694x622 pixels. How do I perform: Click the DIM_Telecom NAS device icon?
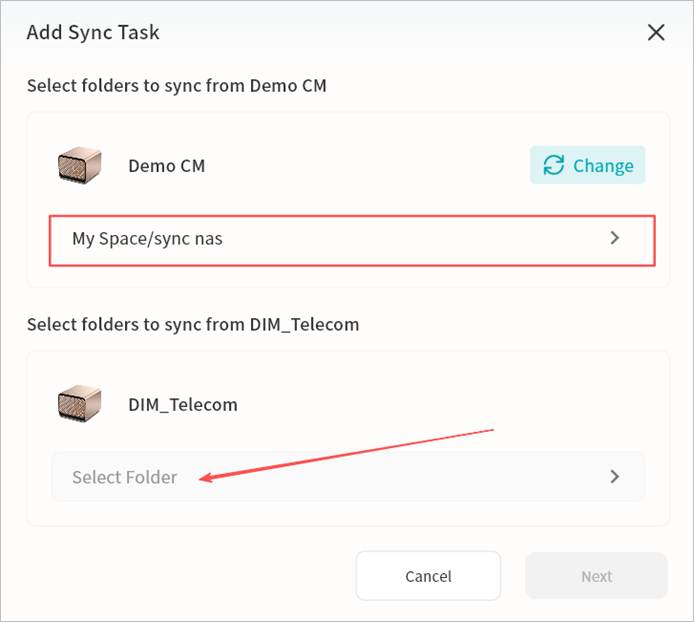80,405
